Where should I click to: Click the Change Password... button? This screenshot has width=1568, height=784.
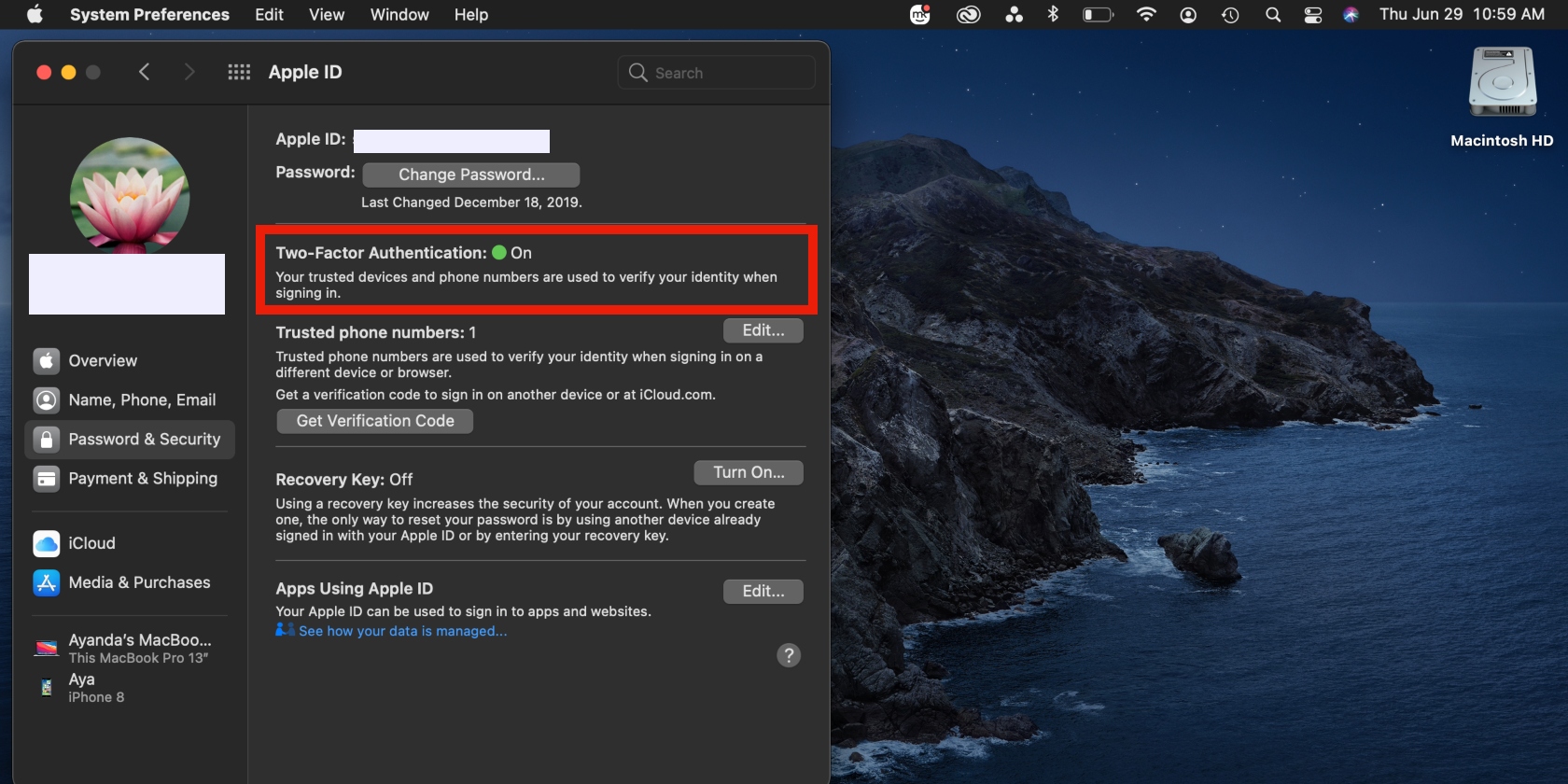471,175
